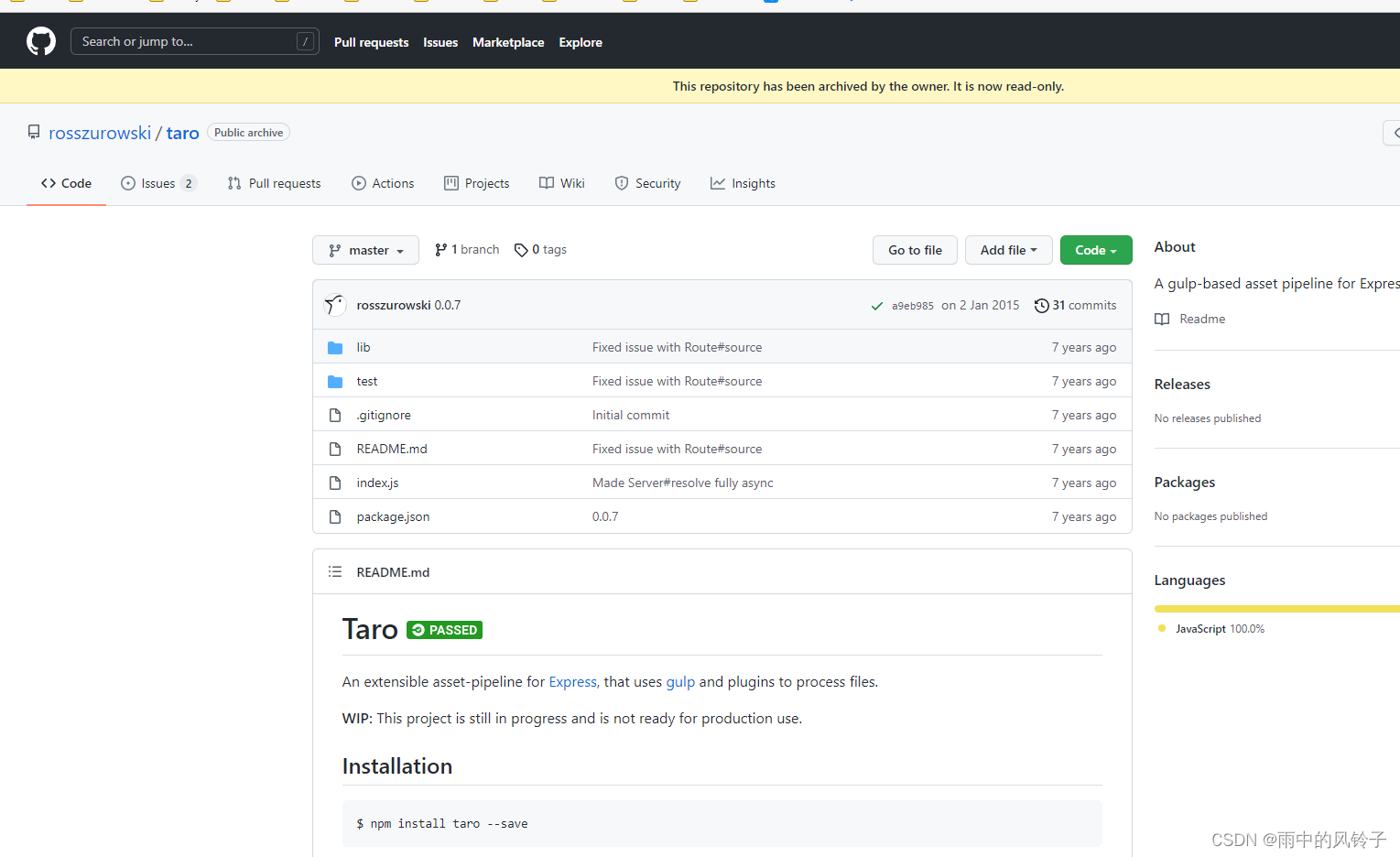Screen dimensions: 1400x857
Task: Open README.md in file list
Action: click(x=392, y=449)
